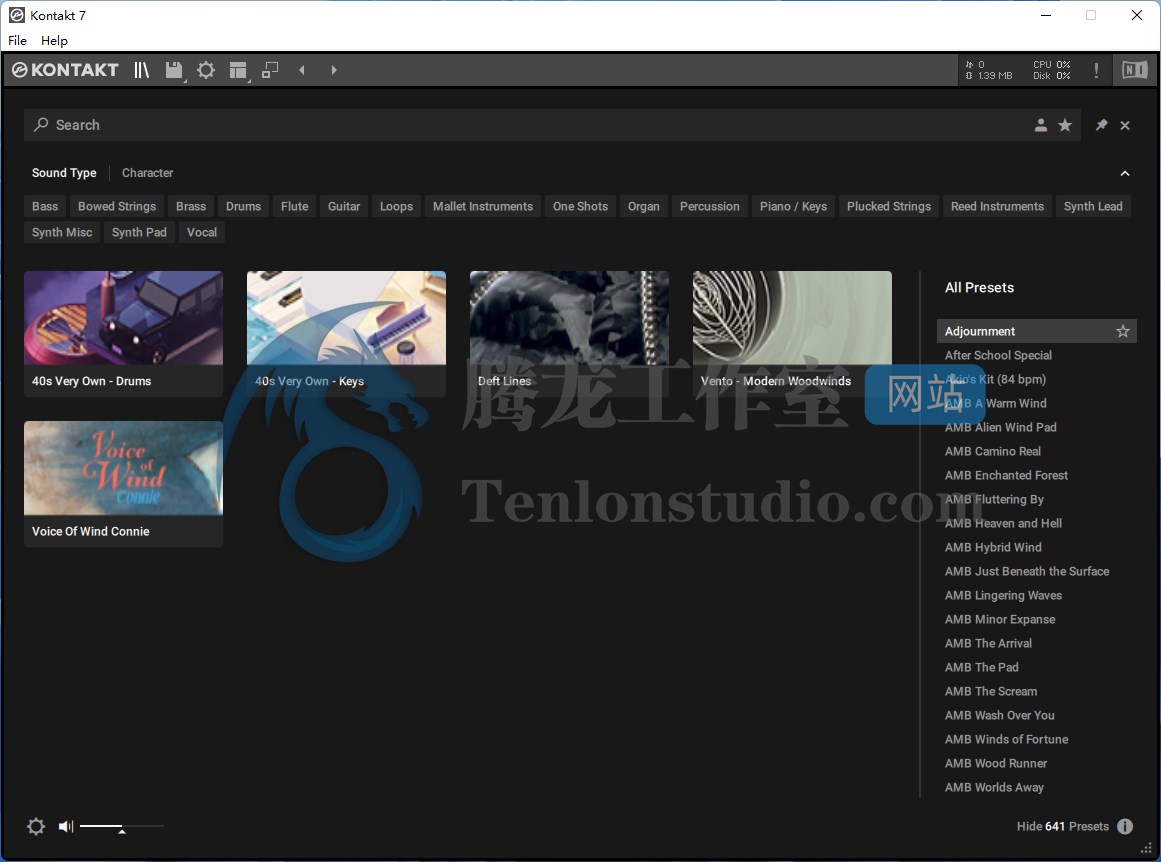
Task: Go to previous instrument arrow
Action: tap(302, 70)
